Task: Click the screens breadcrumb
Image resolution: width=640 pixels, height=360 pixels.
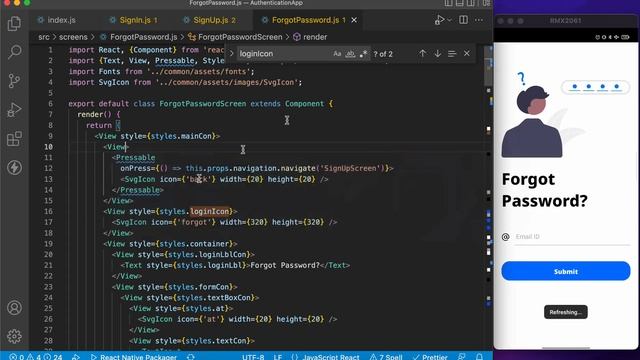Action: point(73,37)
